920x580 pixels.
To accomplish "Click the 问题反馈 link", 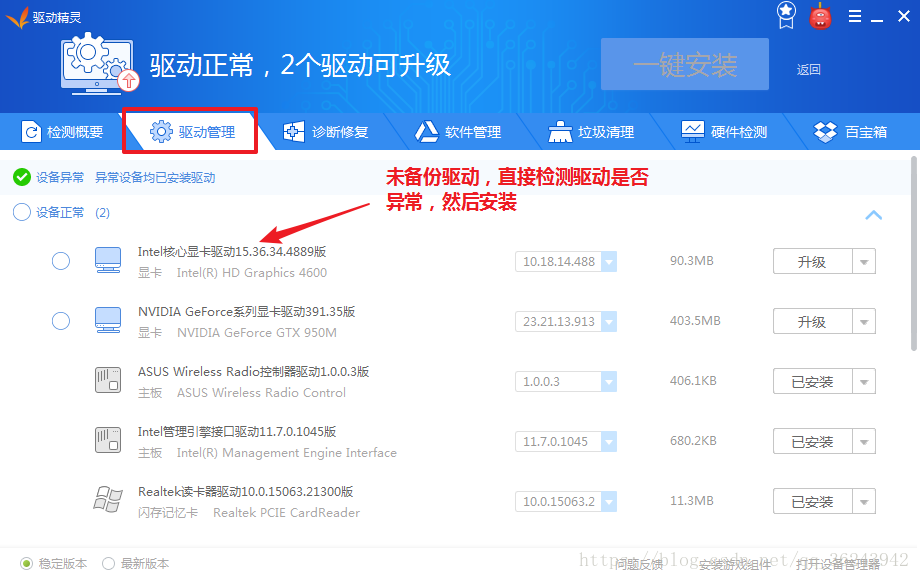I will (x=638, y=564).
